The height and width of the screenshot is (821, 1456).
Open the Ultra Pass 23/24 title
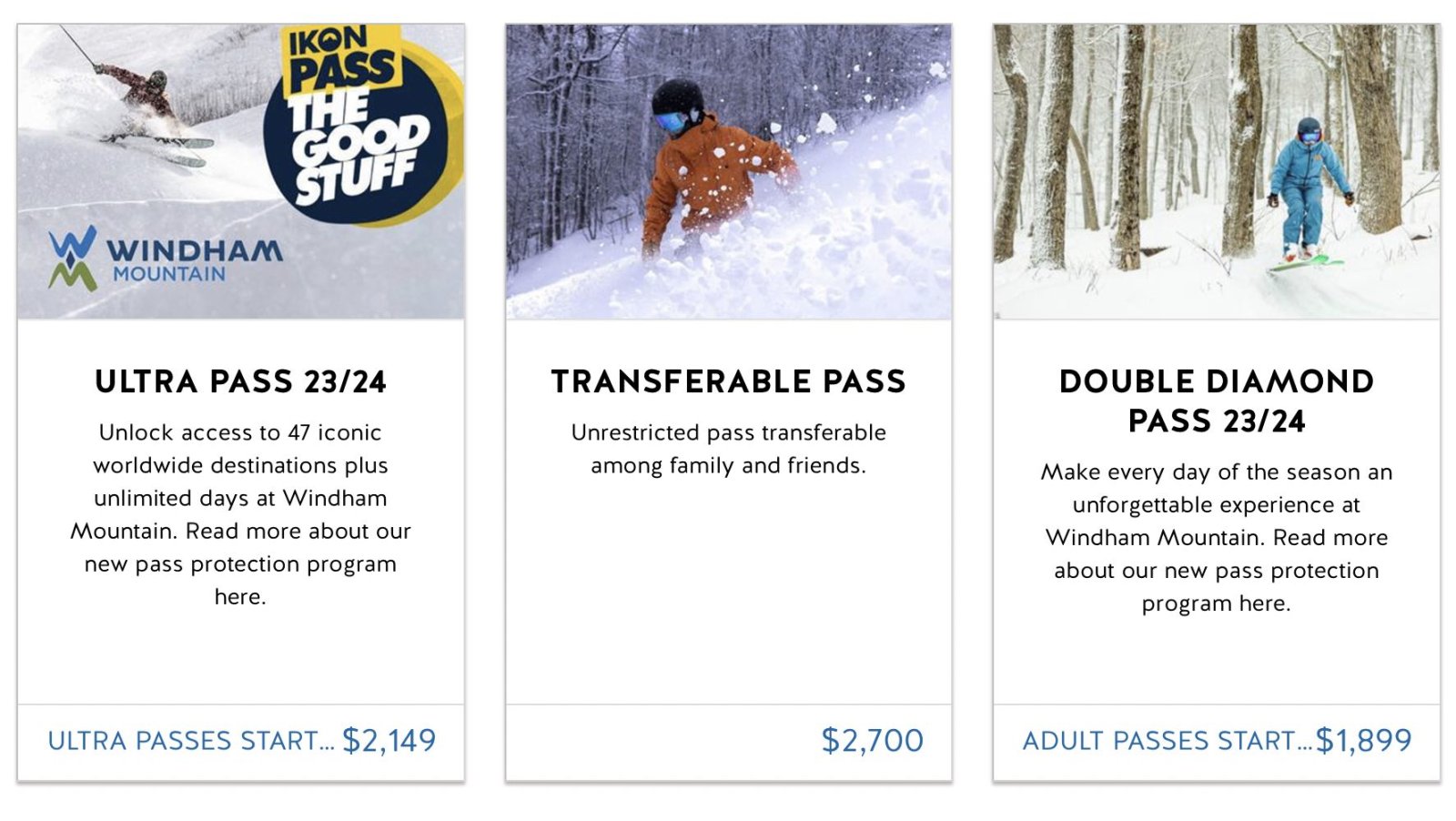coord(240,381)
